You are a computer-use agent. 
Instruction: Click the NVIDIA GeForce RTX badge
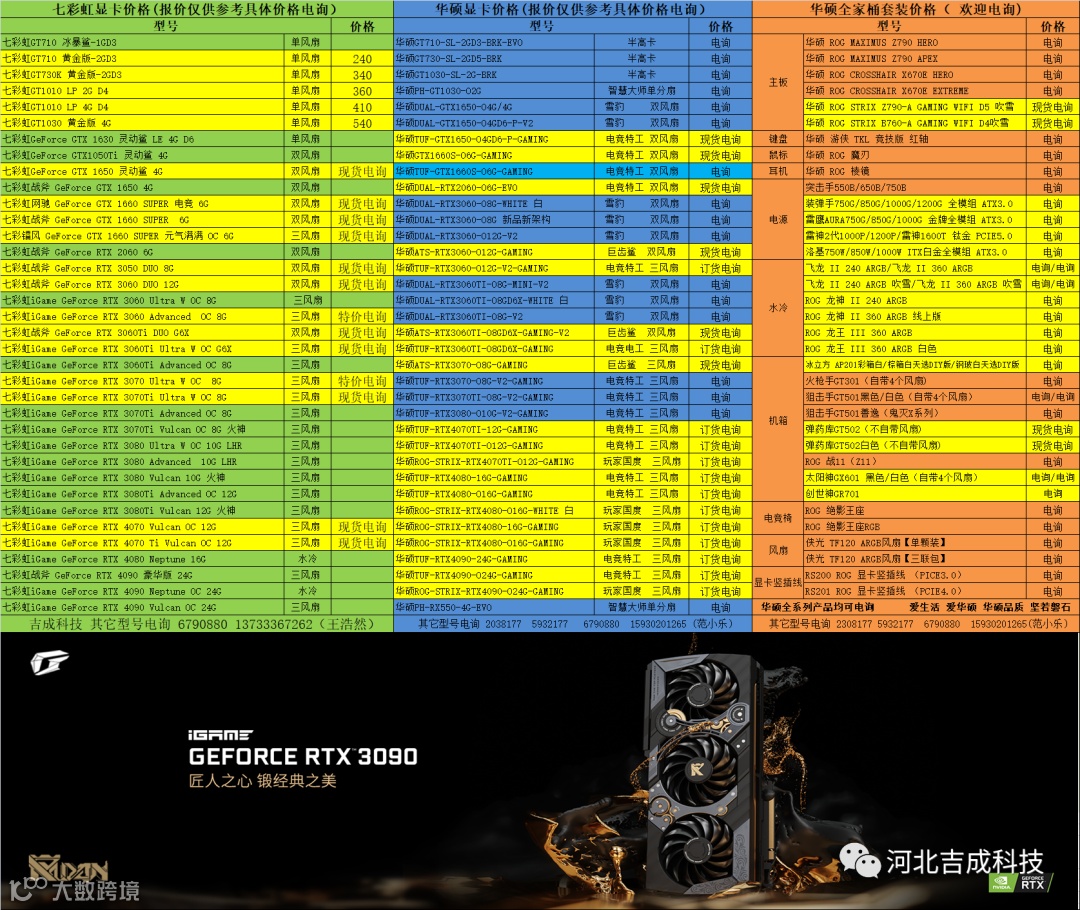coord(1020,882)
